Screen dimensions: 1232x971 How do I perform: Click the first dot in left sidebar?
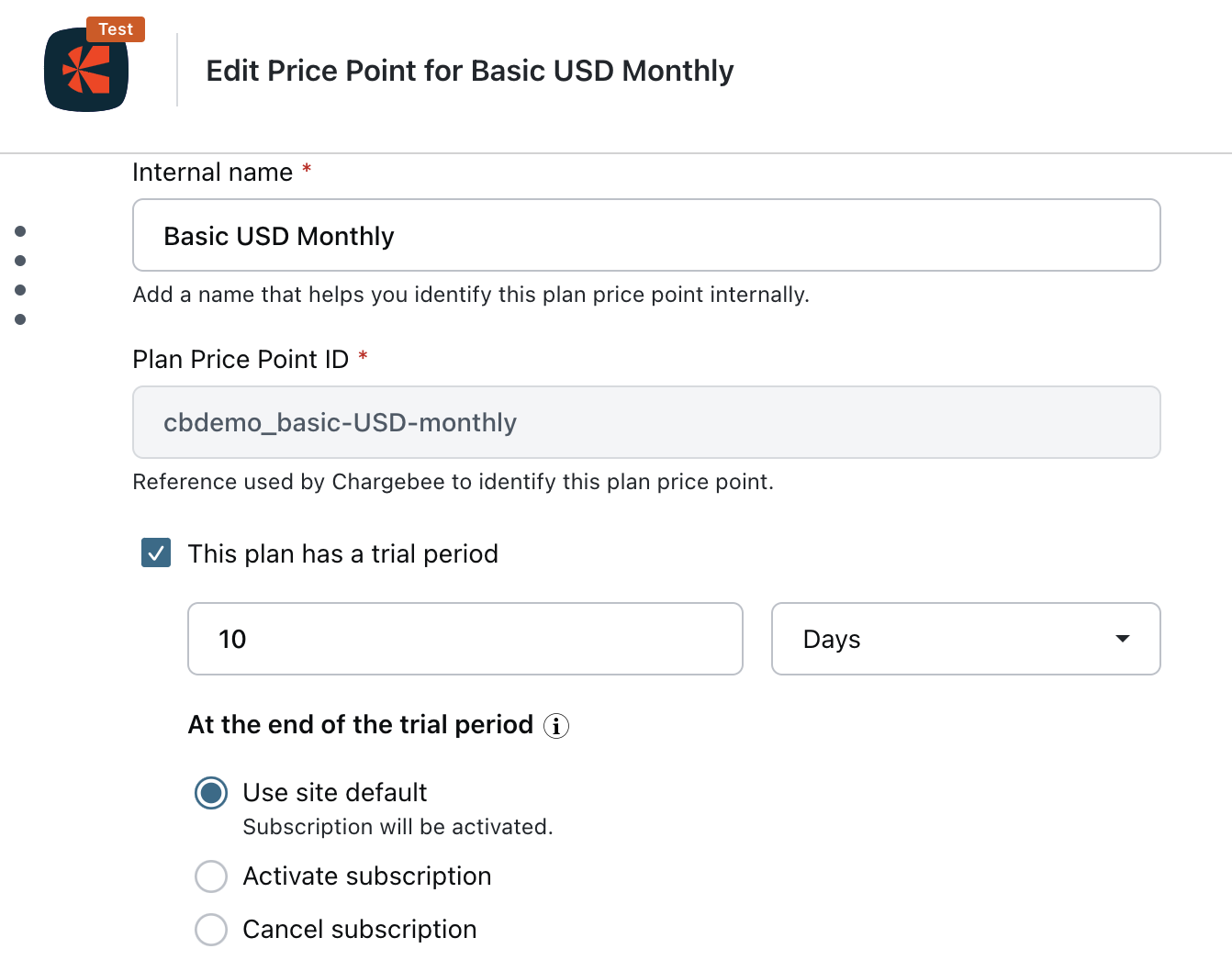click(20, 231)
